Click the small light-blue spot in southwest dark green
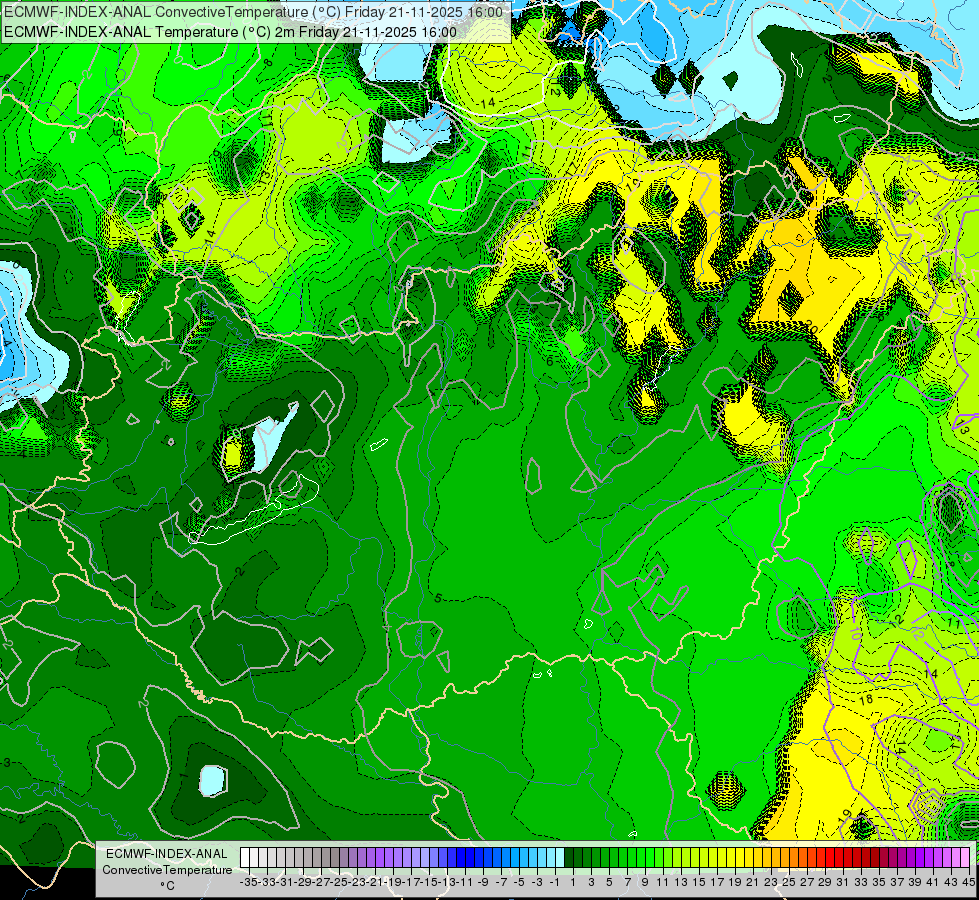The width and height of the screenshot is (979, 900). coord(213,780)
